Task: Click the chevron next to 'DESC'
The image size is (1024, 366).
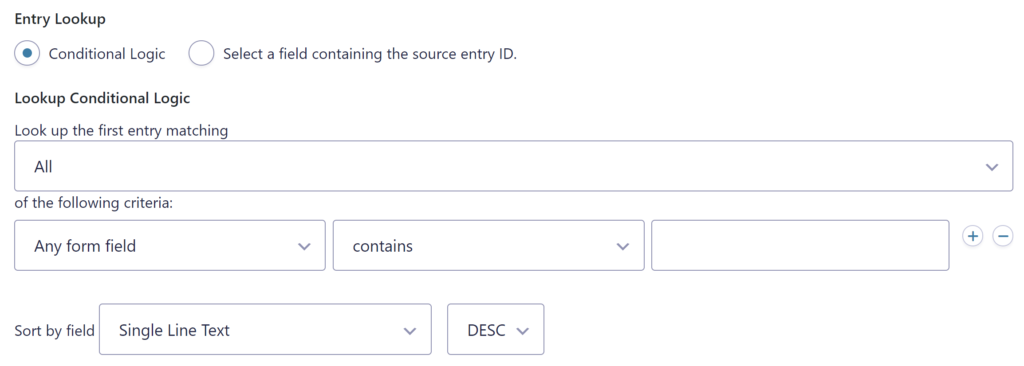Action: tap(522, 331)
